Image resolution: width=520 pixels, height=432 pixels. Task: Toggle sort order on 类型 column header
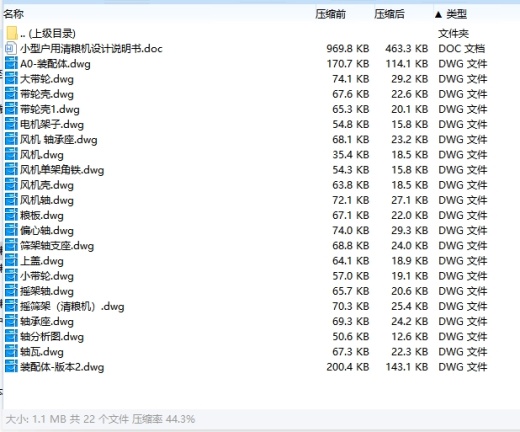pos(456,14)
